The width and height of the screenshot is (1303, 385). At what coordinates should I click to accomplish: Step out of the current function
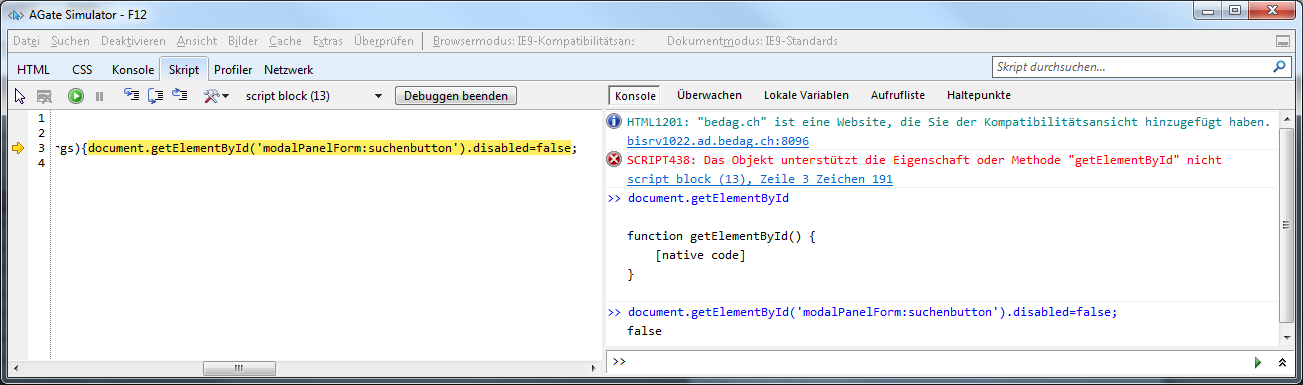180,96
